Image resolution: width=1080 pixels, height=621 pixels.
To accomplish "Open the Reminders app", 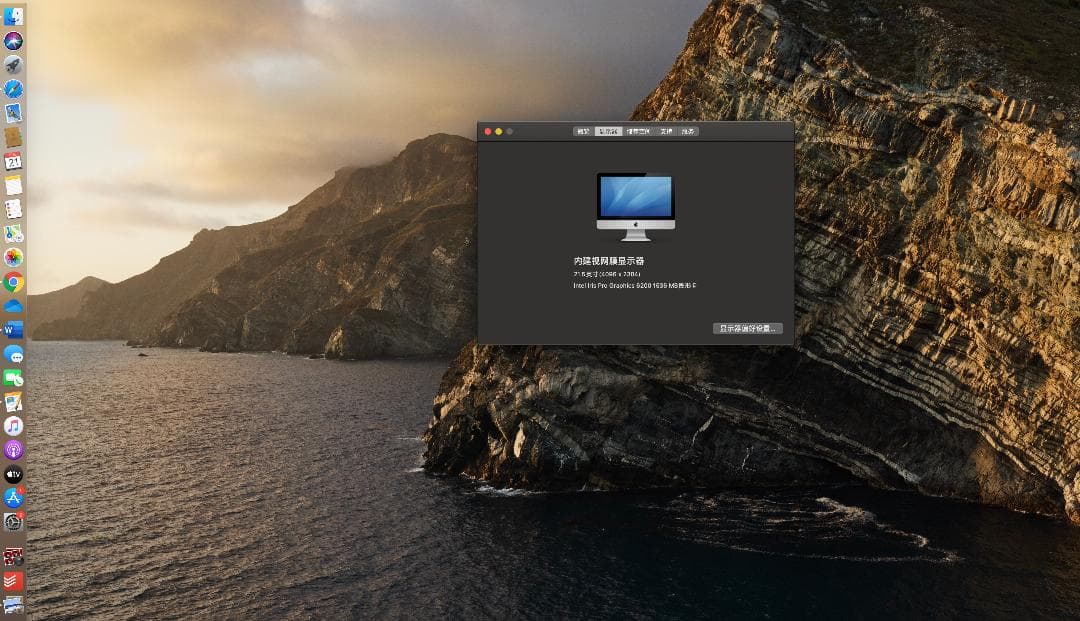I will (x=15, y=206).
